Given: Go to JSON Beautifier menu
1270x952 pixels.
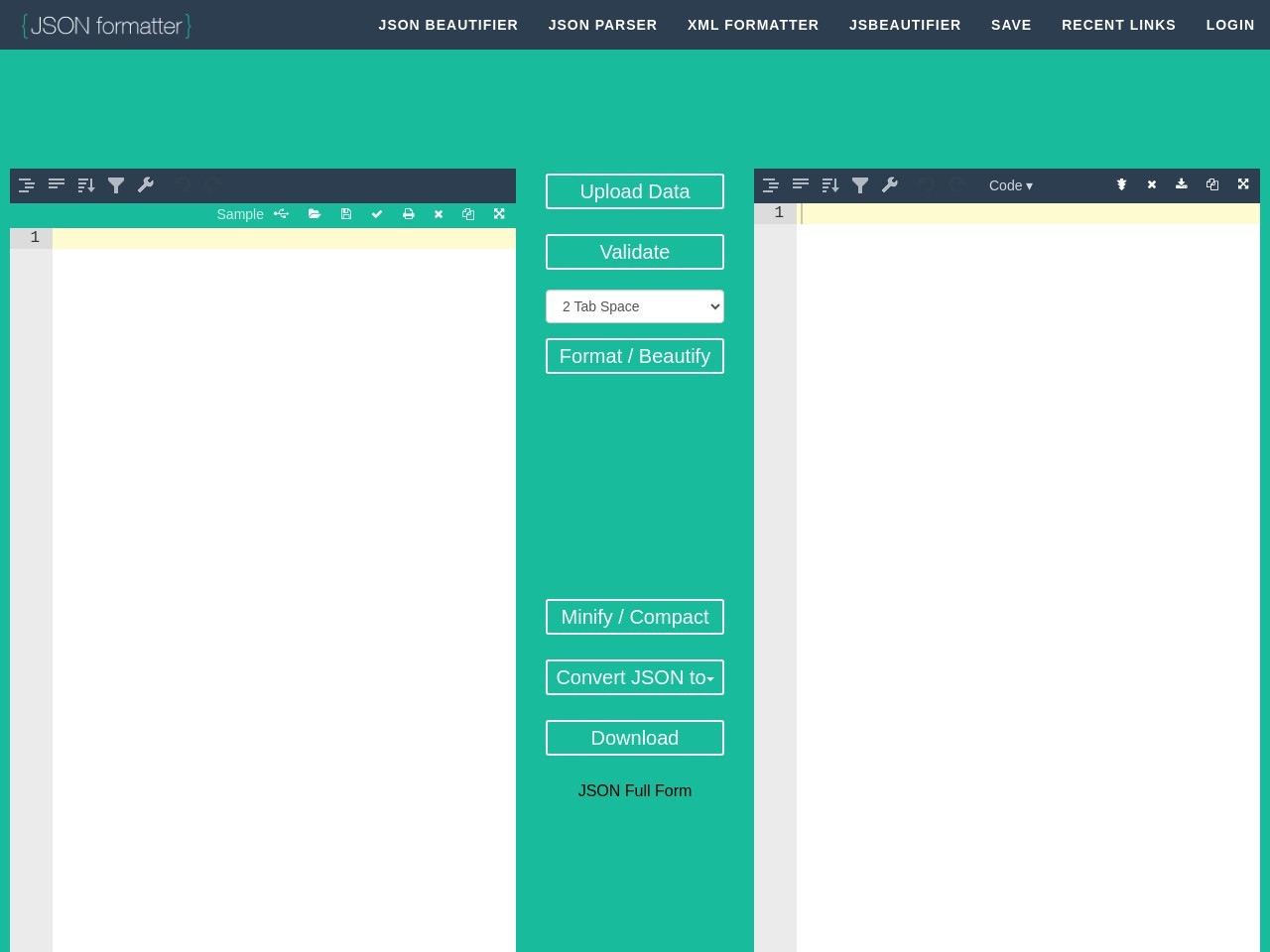Looking at the screenshot, I should [x=448, y=25].
